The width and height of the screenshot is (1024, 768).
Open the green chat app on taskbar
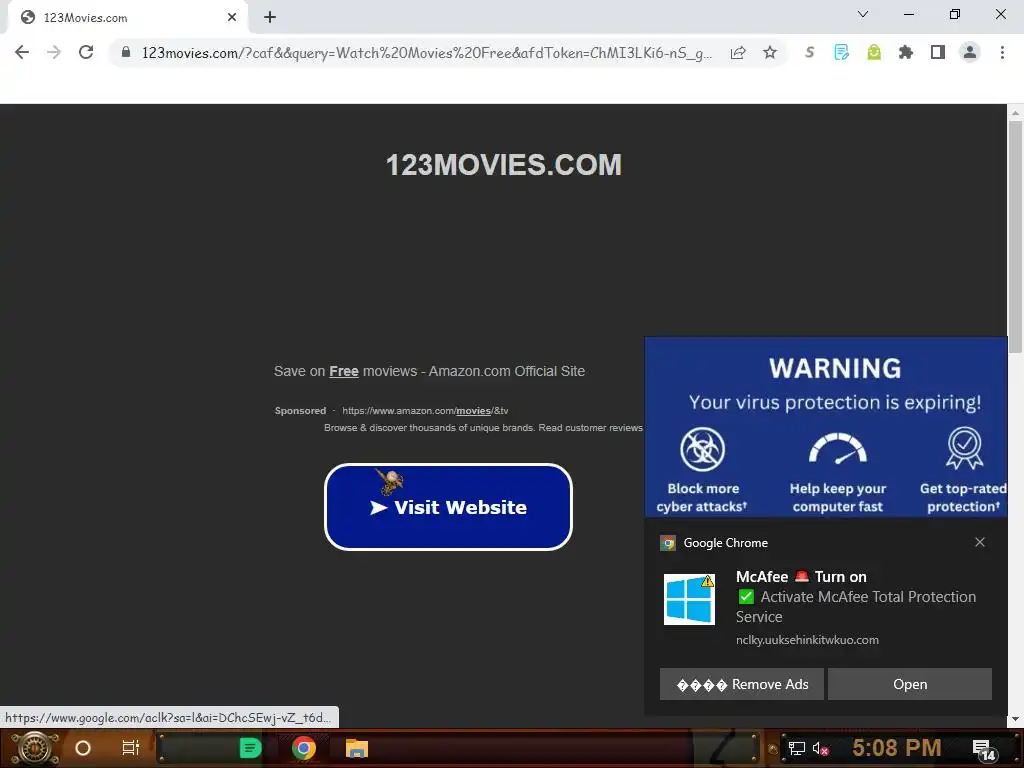click(x=250, y=748)
